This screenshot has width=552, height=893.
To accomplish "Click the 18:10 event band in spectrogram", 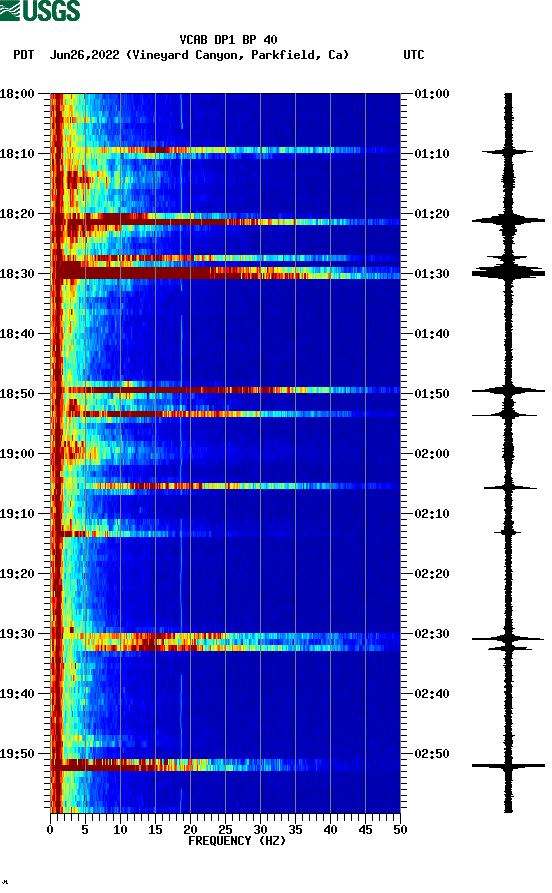I will click(226, 150).
